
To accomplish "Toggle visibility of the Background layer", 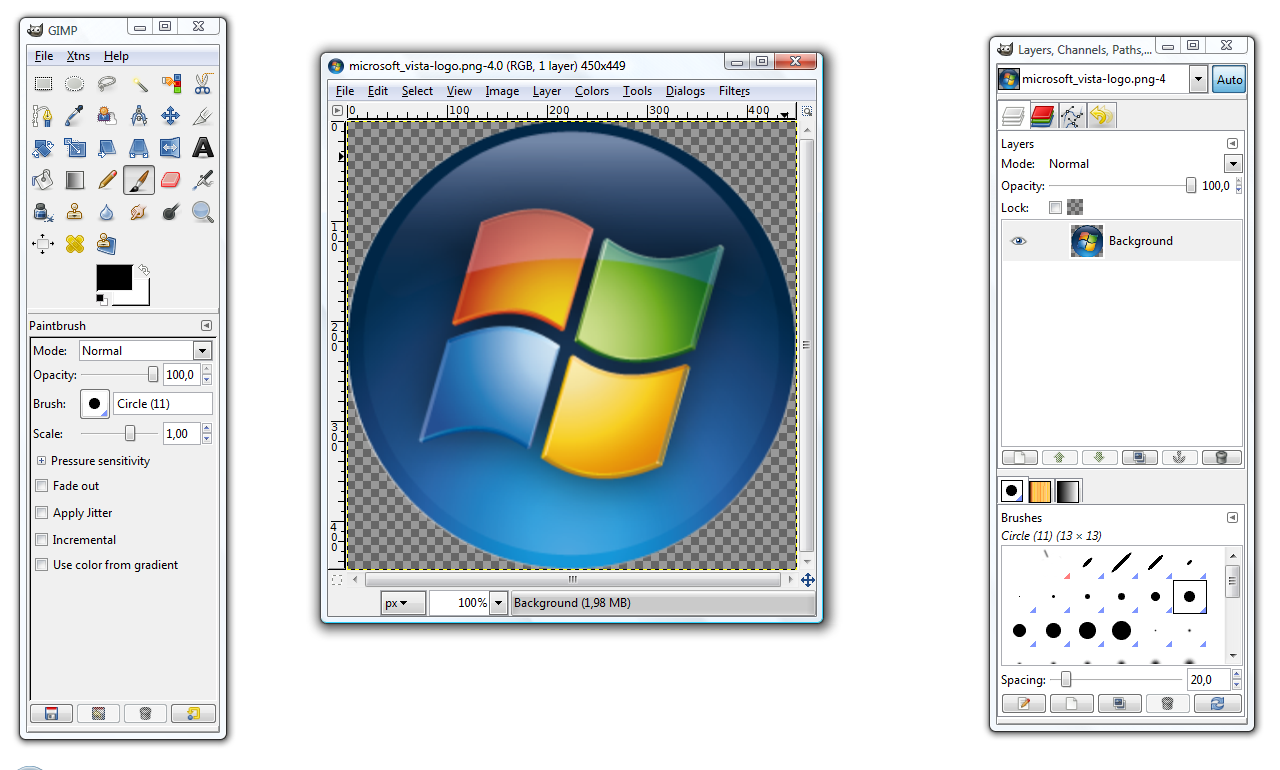I will (1018, 241).
